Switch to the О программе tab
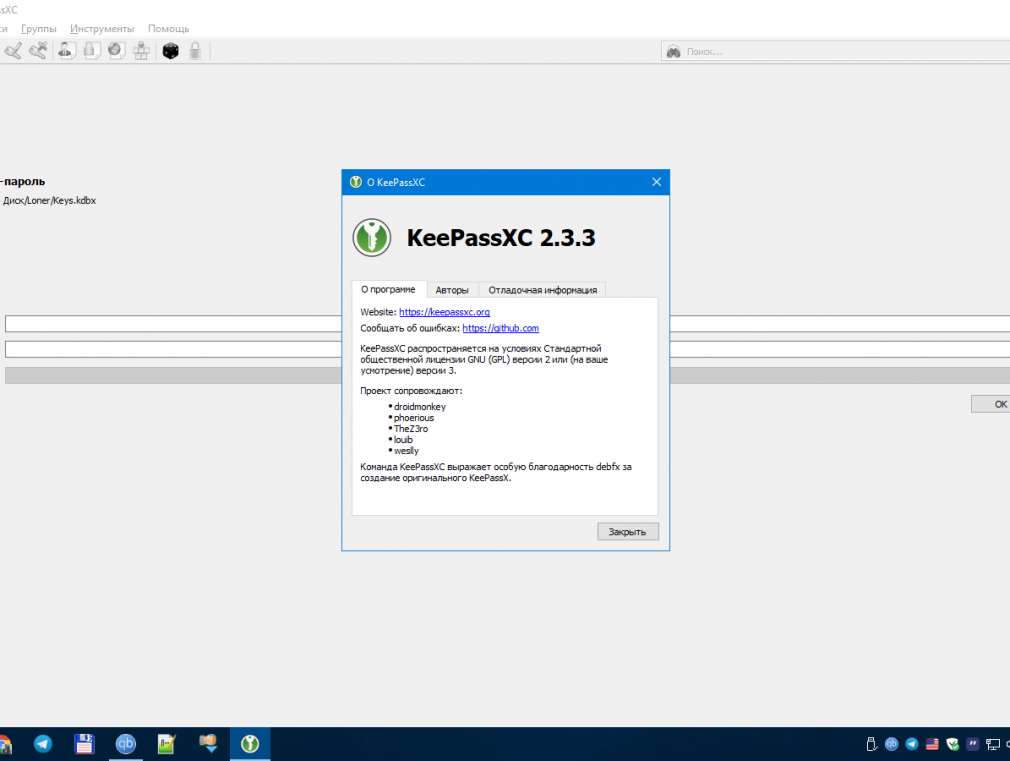Screen dimensions: 1010x761 388,289
